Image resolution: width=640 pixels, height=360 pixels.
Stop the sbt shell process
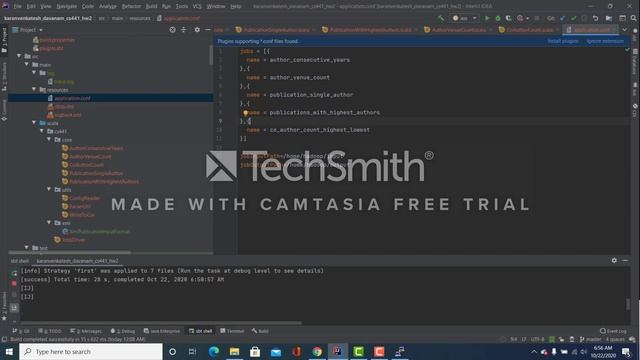[14, 283]
